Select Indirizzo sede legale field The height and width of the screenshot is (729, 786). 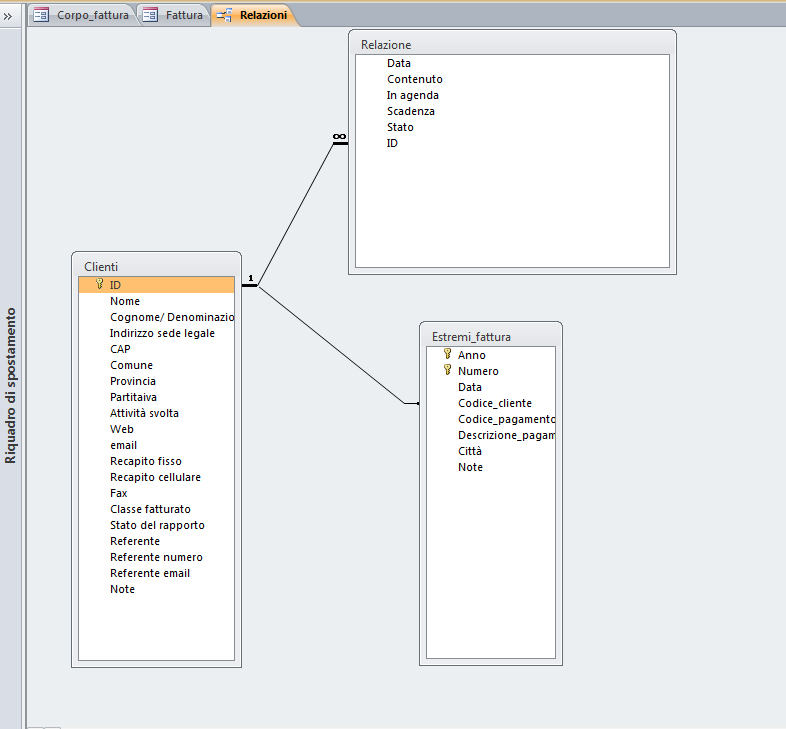pyautogui.click(x=156, y=333)
